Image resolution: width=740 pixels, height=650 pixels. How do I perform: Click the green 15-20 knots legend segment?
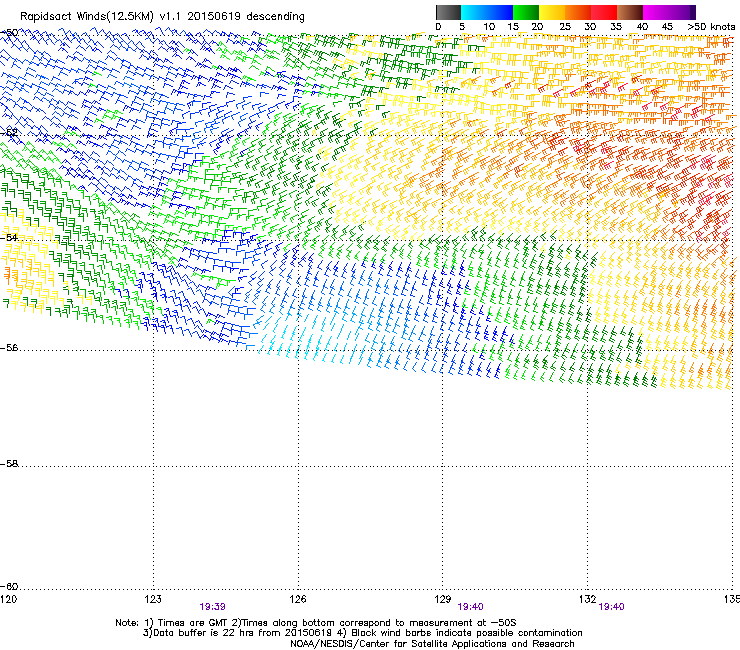(x=526, y=12)
